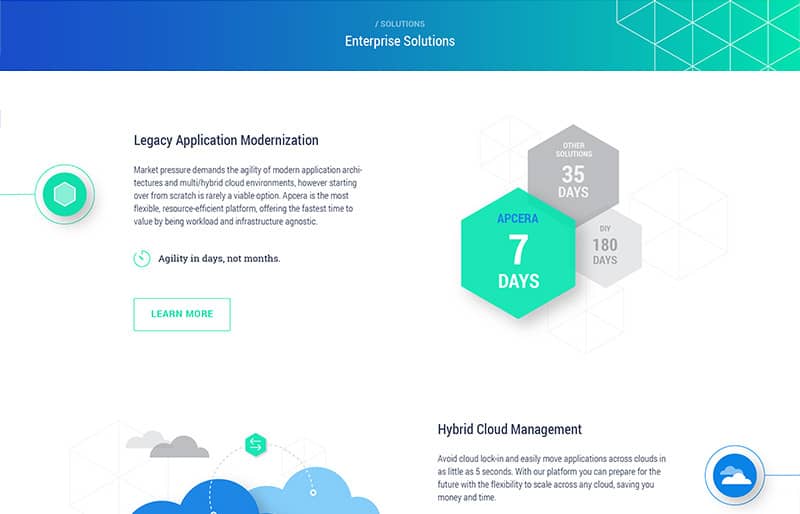Click the green hexagon circle icon
The image size is (800, 514).
click(65, 194)
